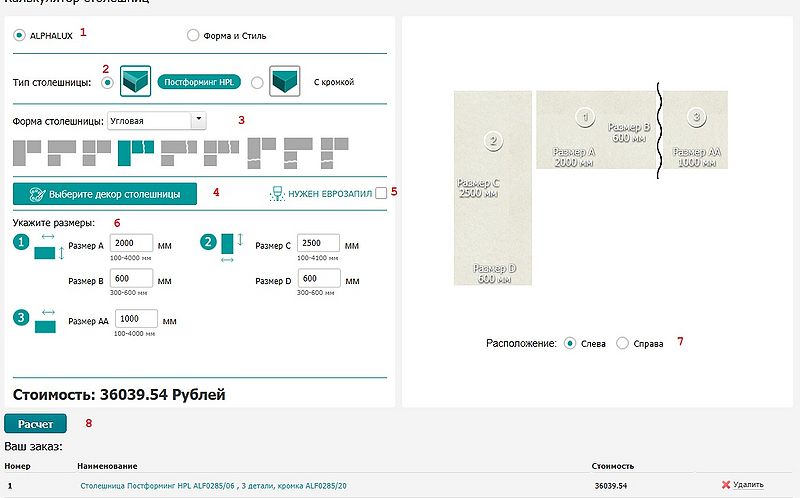800x498 pixels.
Task: Open the Форма столешницы dropdown
Action: [157, 120]
